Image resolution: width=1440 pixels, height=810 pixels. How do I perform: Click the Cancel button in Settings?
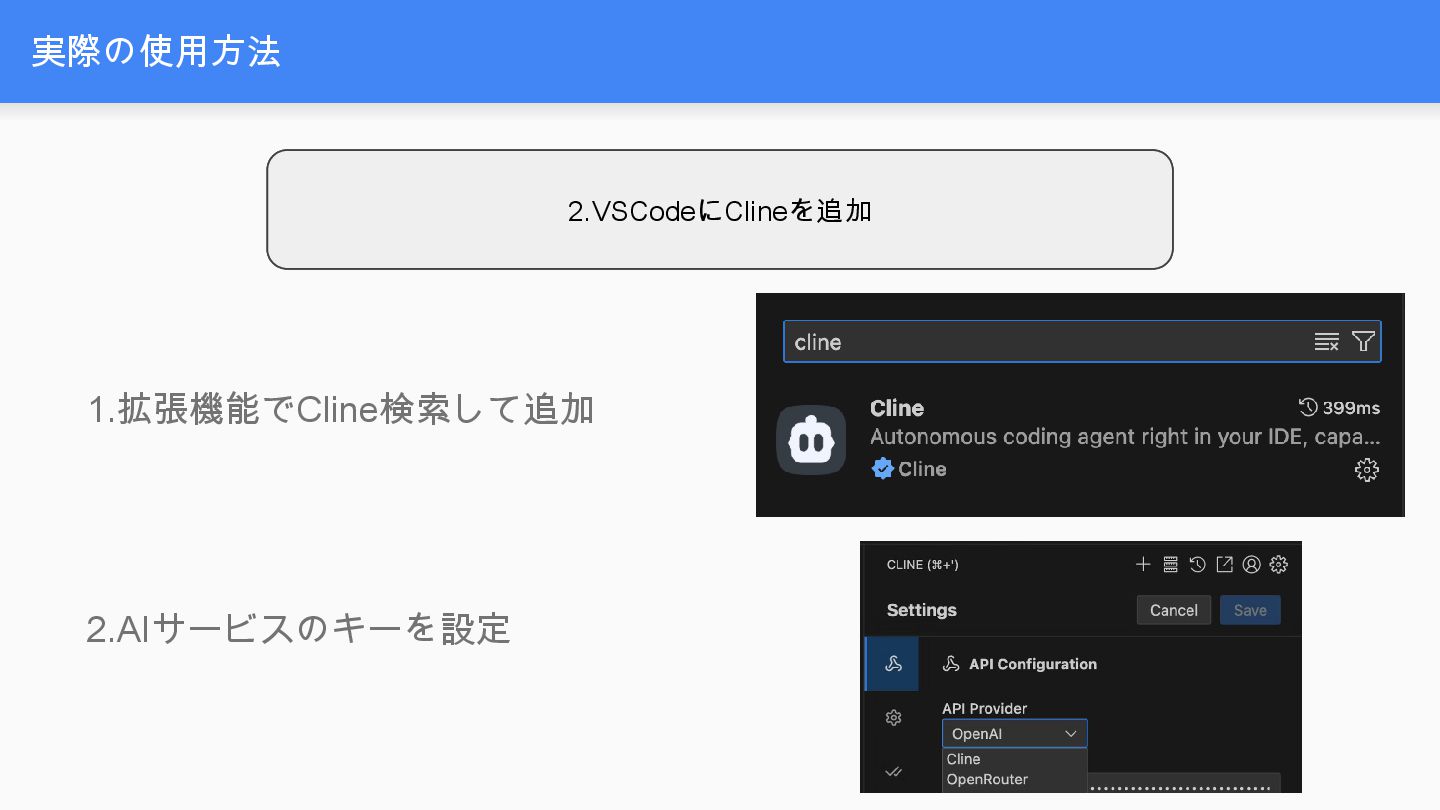tap(1174, 610)
